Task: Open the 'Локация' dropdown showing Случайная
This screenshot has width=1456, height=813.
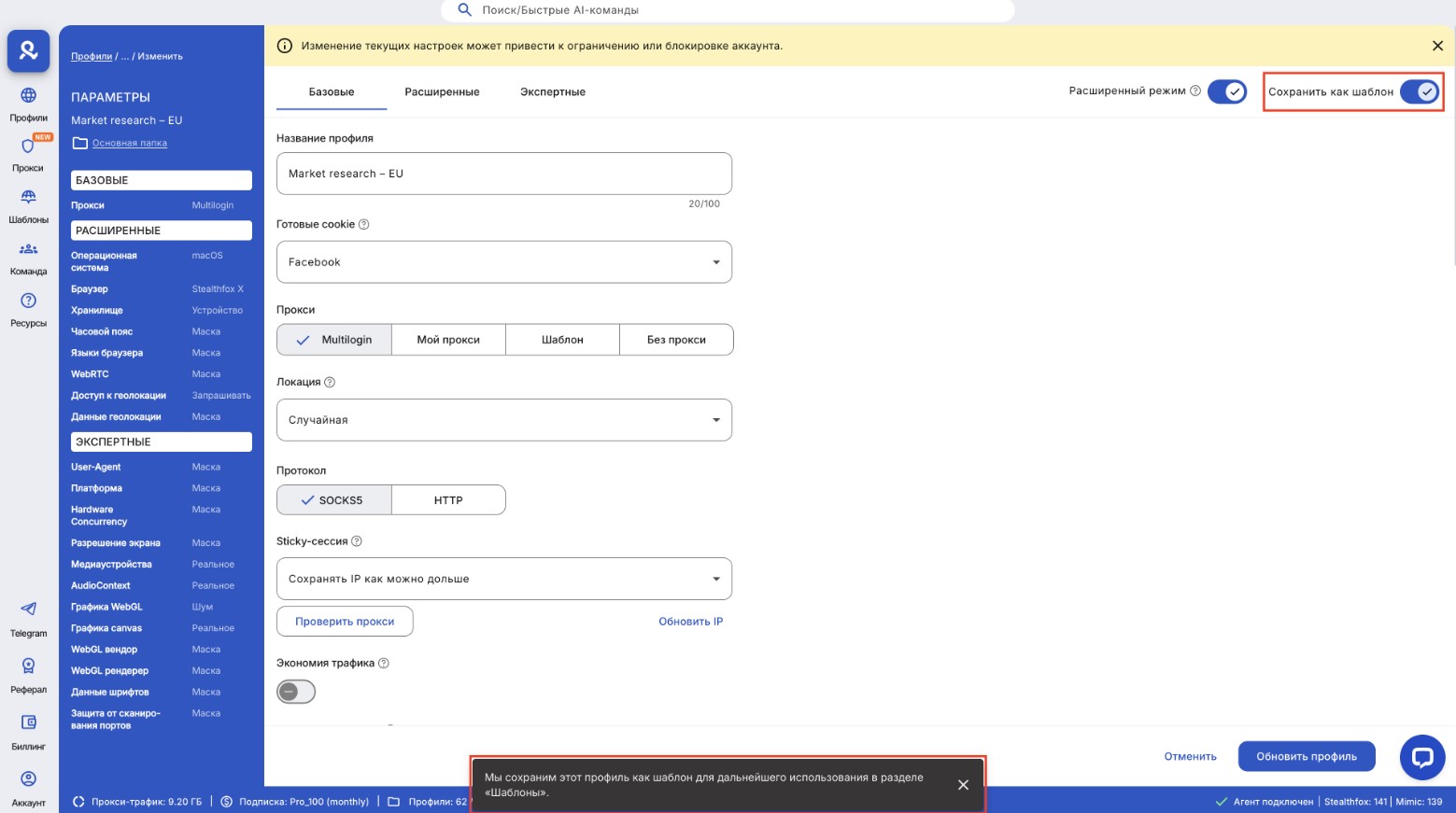Action: (x=504, y=420)
